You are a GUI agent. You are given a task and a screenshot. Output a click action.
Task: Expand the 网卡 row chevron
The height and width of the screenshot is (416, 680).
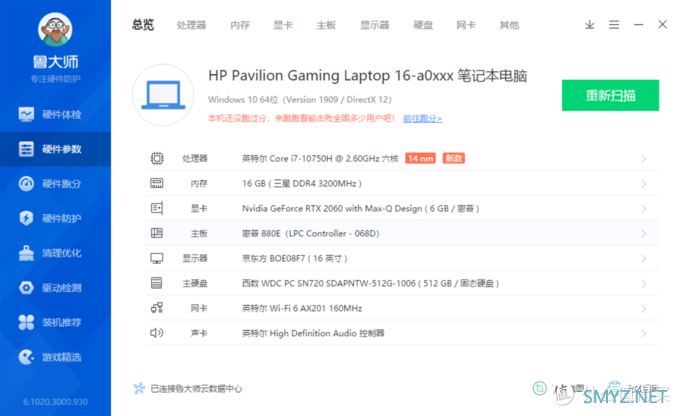click(644, 308)
